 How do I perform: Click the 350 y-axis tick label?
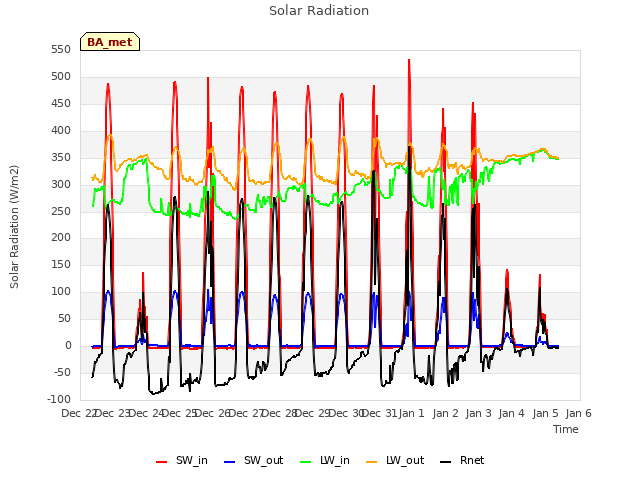(61, 158)
